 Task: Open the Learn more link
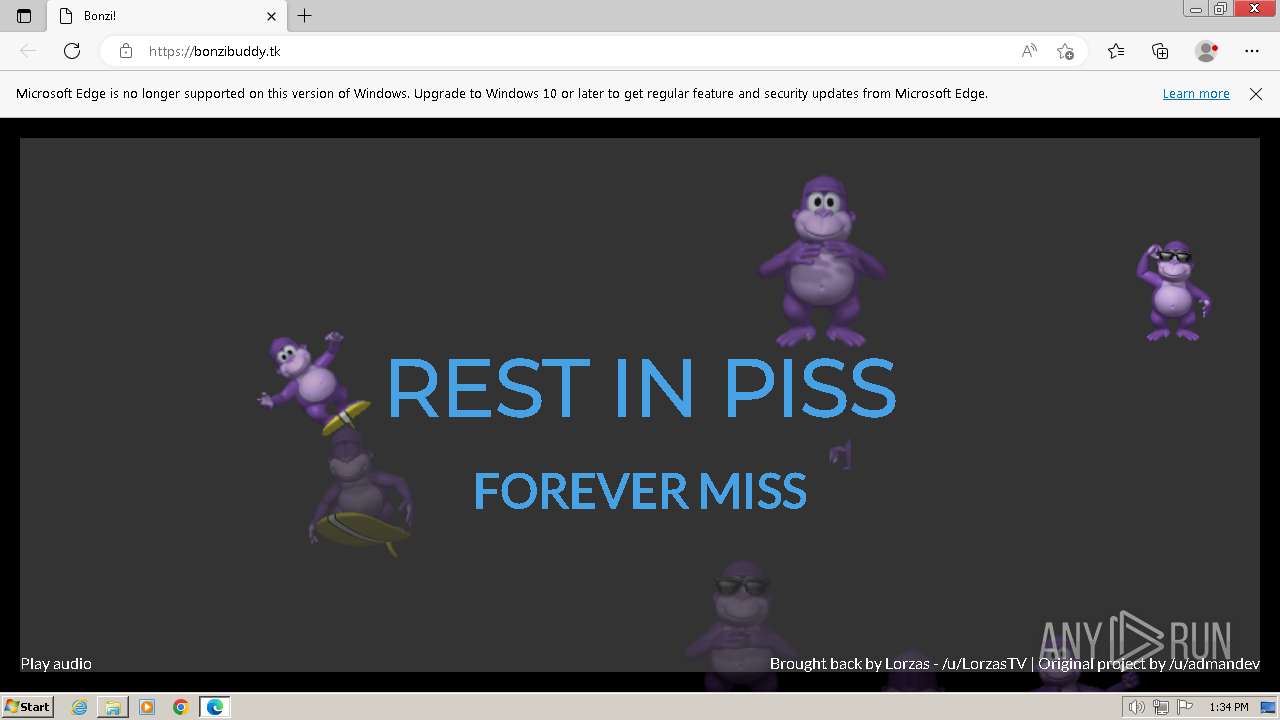click(1196, 94)
